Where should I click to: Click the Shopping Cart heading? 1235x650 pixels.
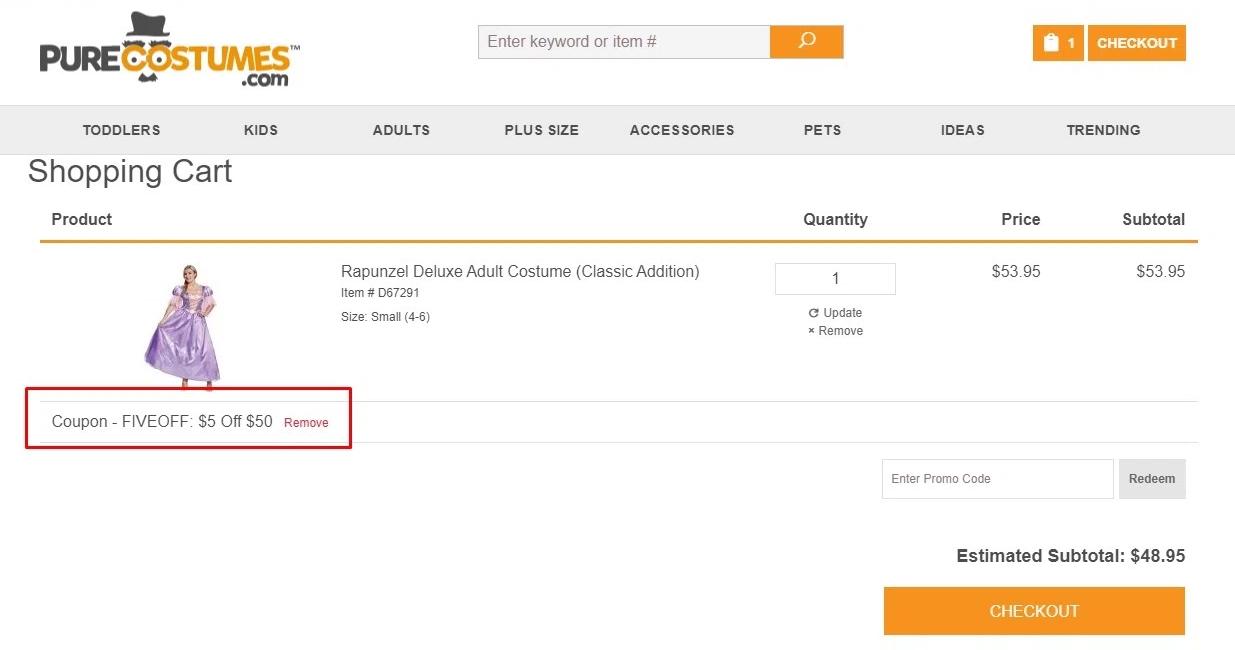(130, 171)
